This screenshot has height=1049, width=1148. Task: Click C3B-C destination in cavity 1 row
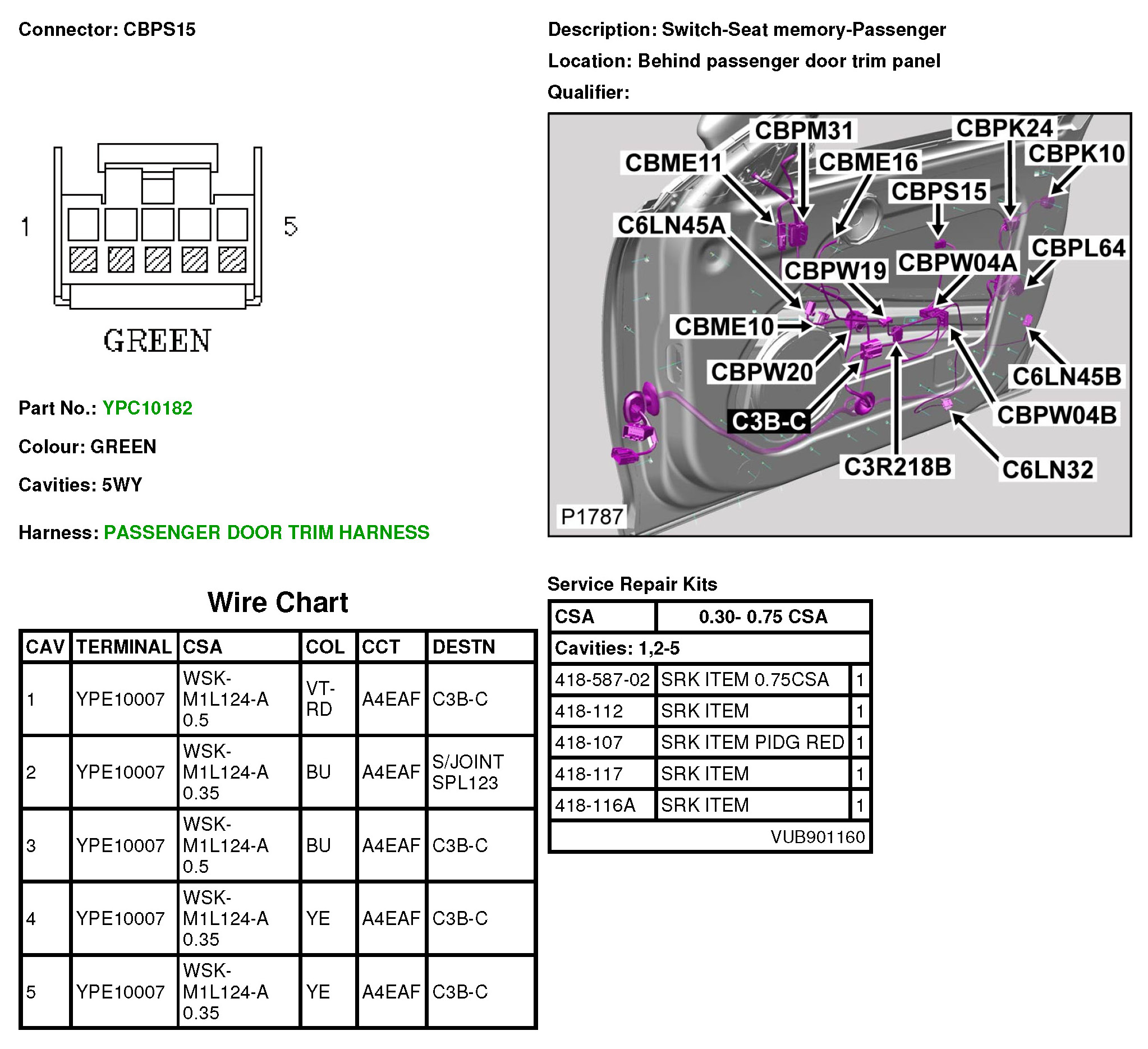click(460, 699)
